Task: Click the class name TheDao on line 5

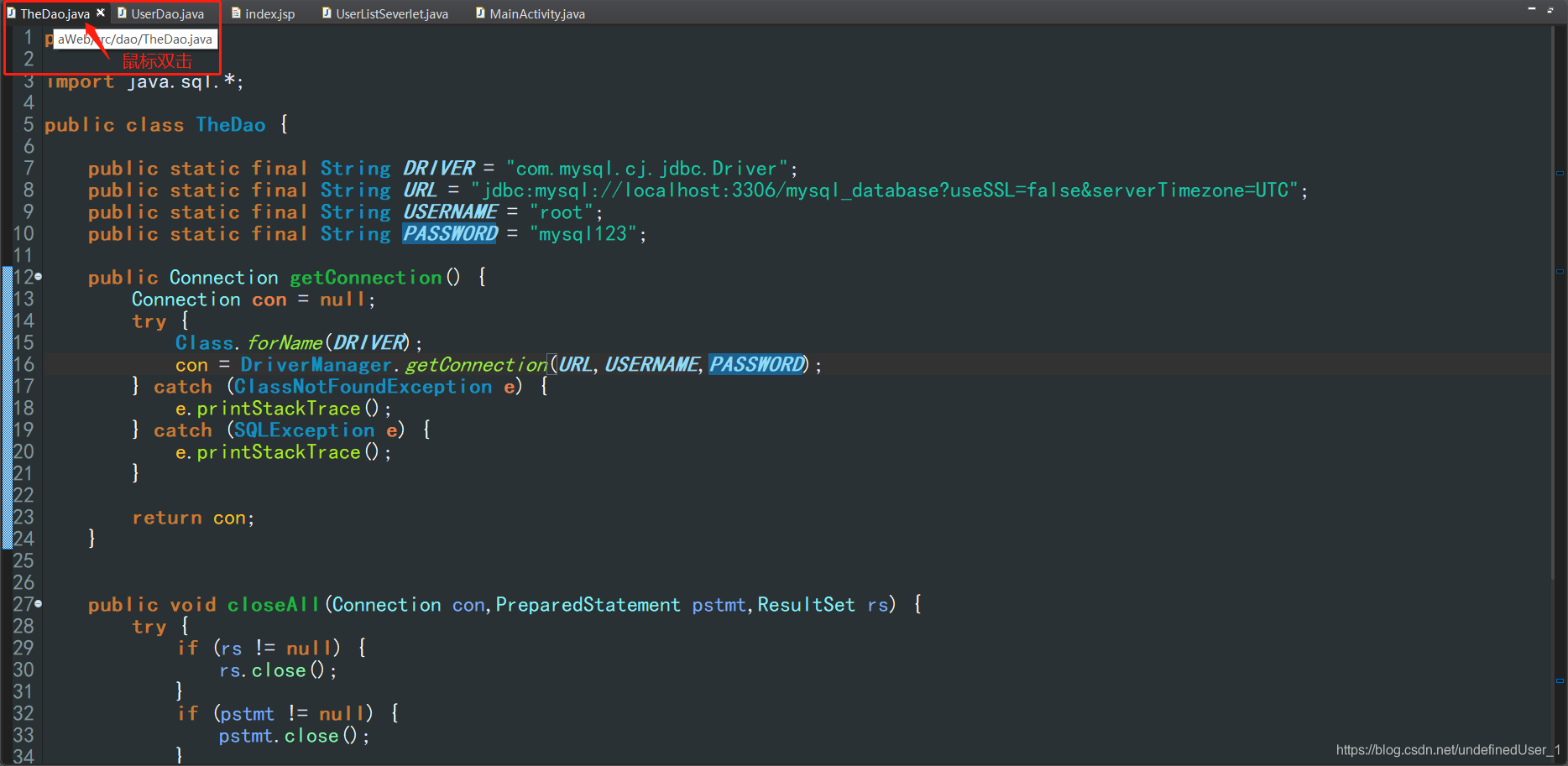Action: 231,124
